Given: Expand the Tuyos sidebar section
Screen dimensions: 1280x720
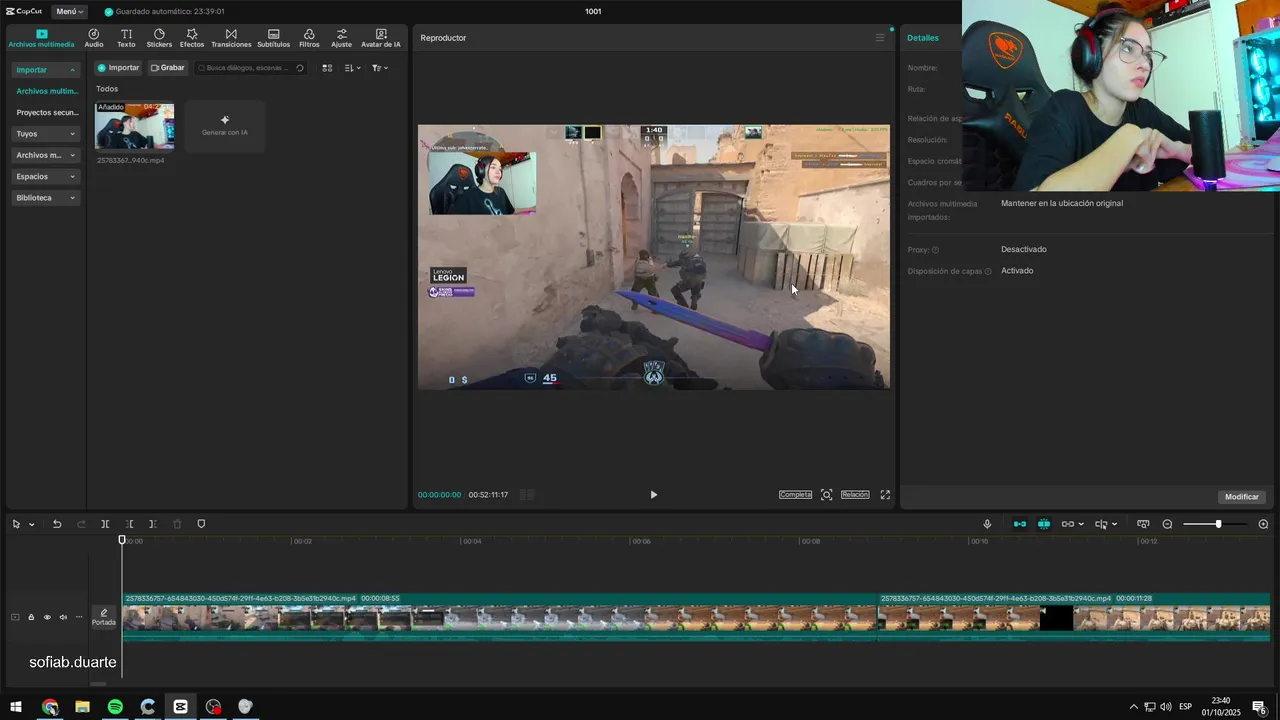Looking at the screenshot, I should click(x=46, y=134).
